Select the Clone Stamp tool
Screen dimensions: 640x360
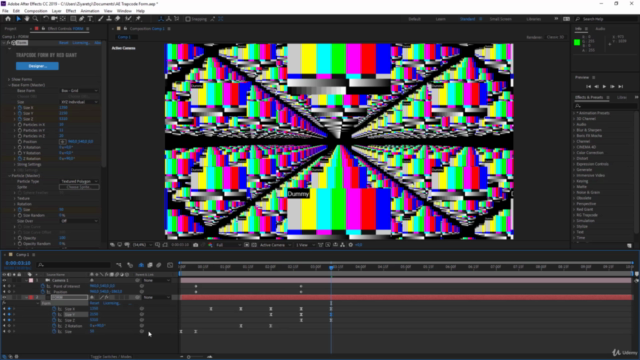(109, 19)
